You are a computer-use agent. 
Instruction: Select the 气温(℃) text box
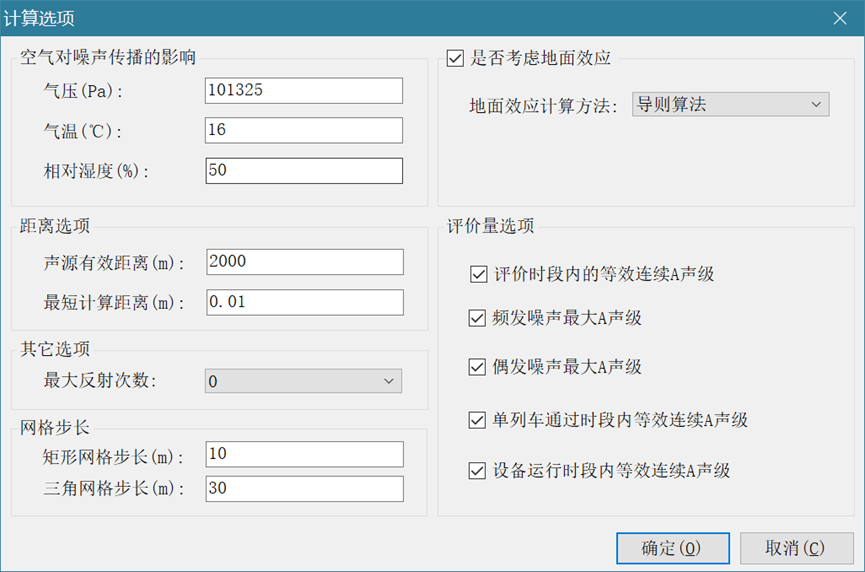303,131
